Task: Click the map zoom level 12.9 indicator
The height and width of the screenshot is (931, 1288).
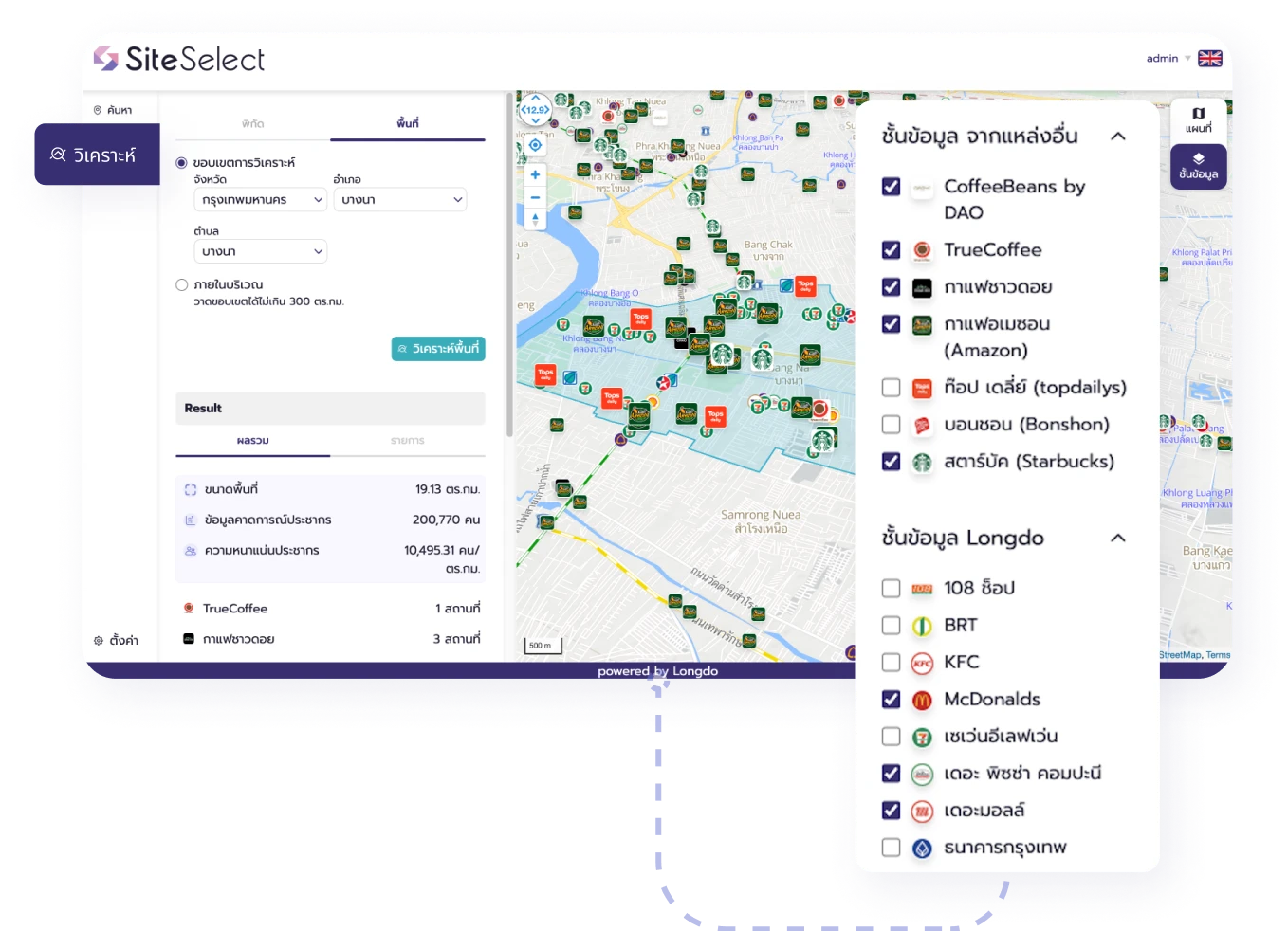Action: click(x=535, y=110)
